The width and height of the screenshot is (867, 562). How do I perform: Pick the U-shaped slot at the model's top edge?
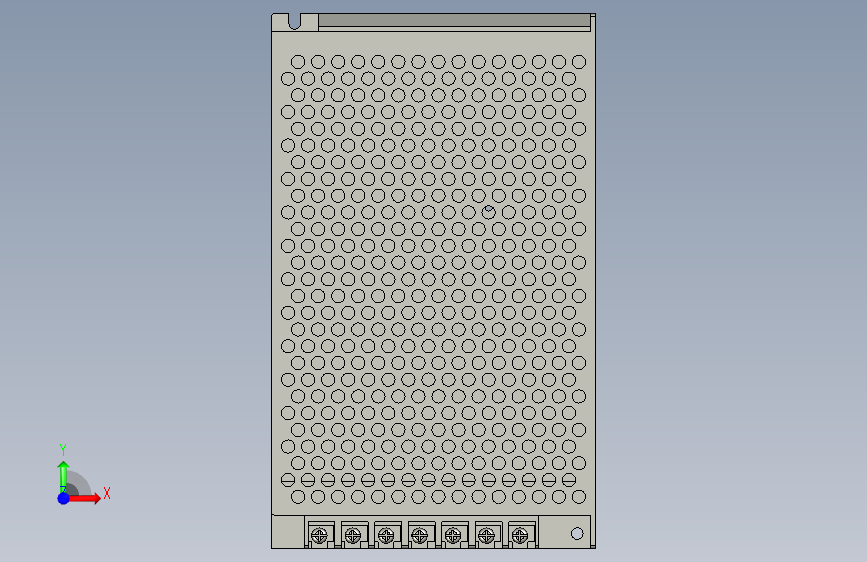pos(295,22)
